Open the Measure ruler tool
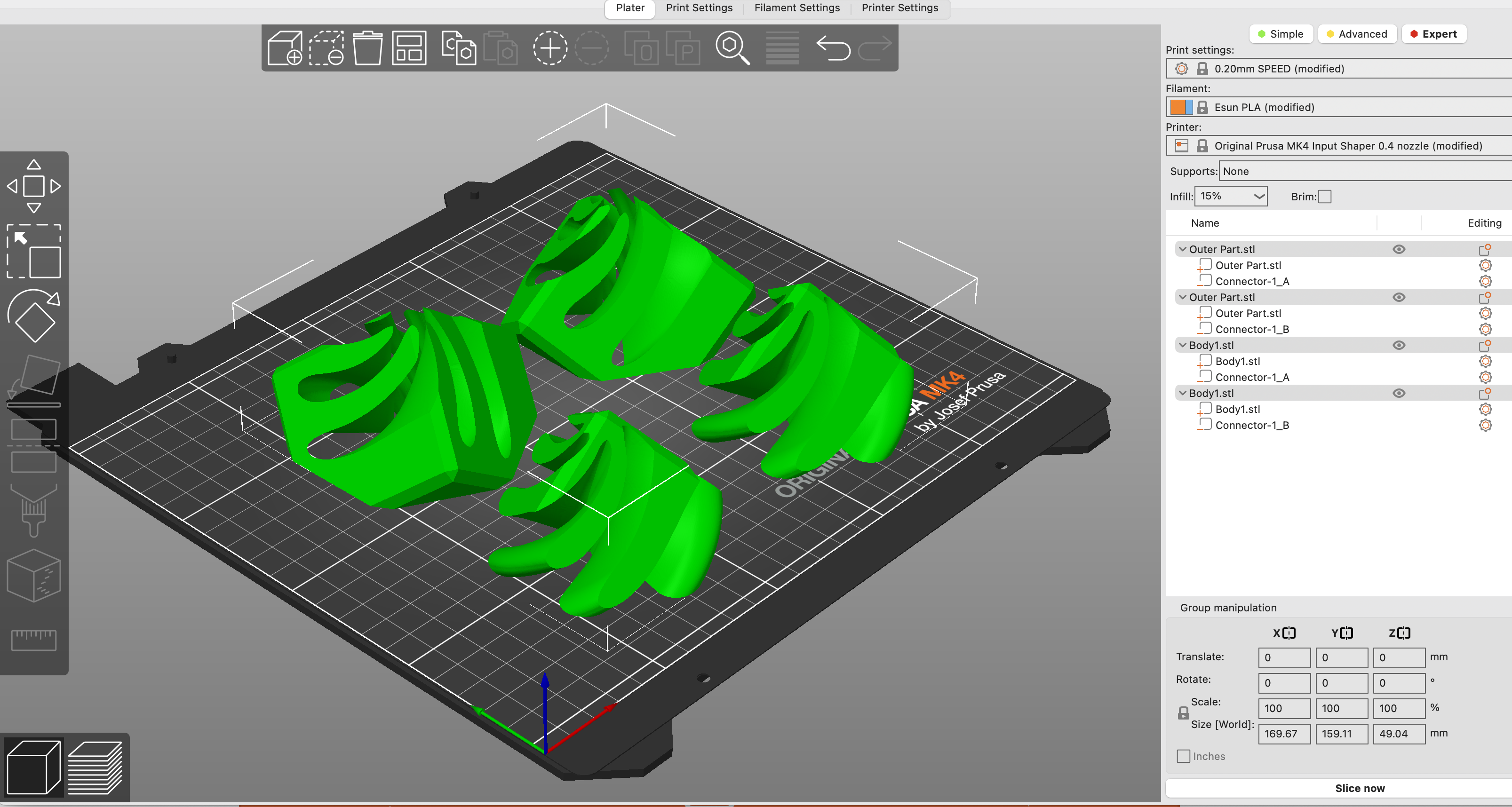Image resolution: width=1512 pixels, height=807 pixels. point(34,640)
